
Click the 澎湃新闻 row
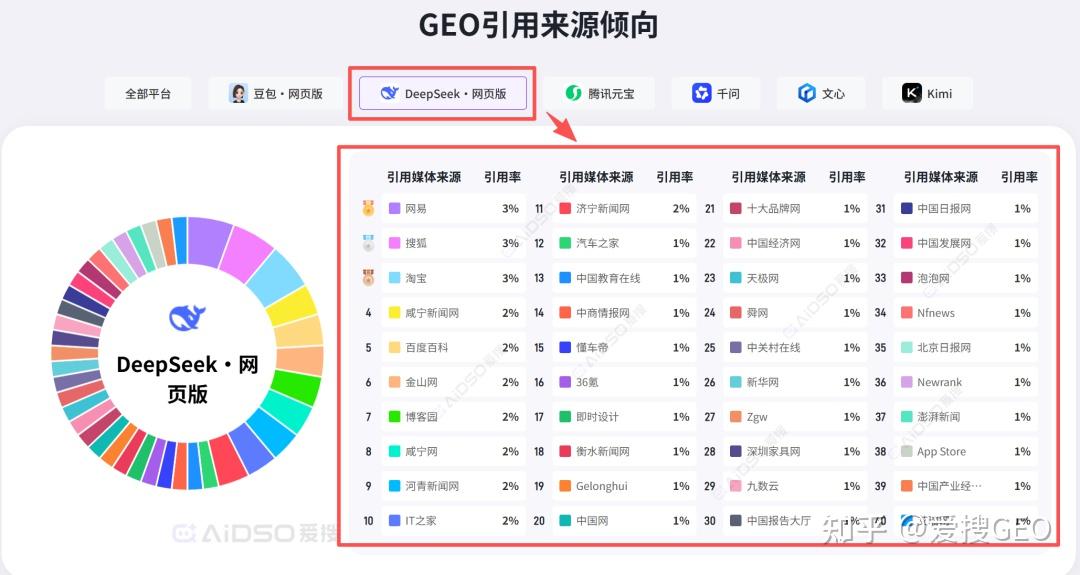click(966, 416)
